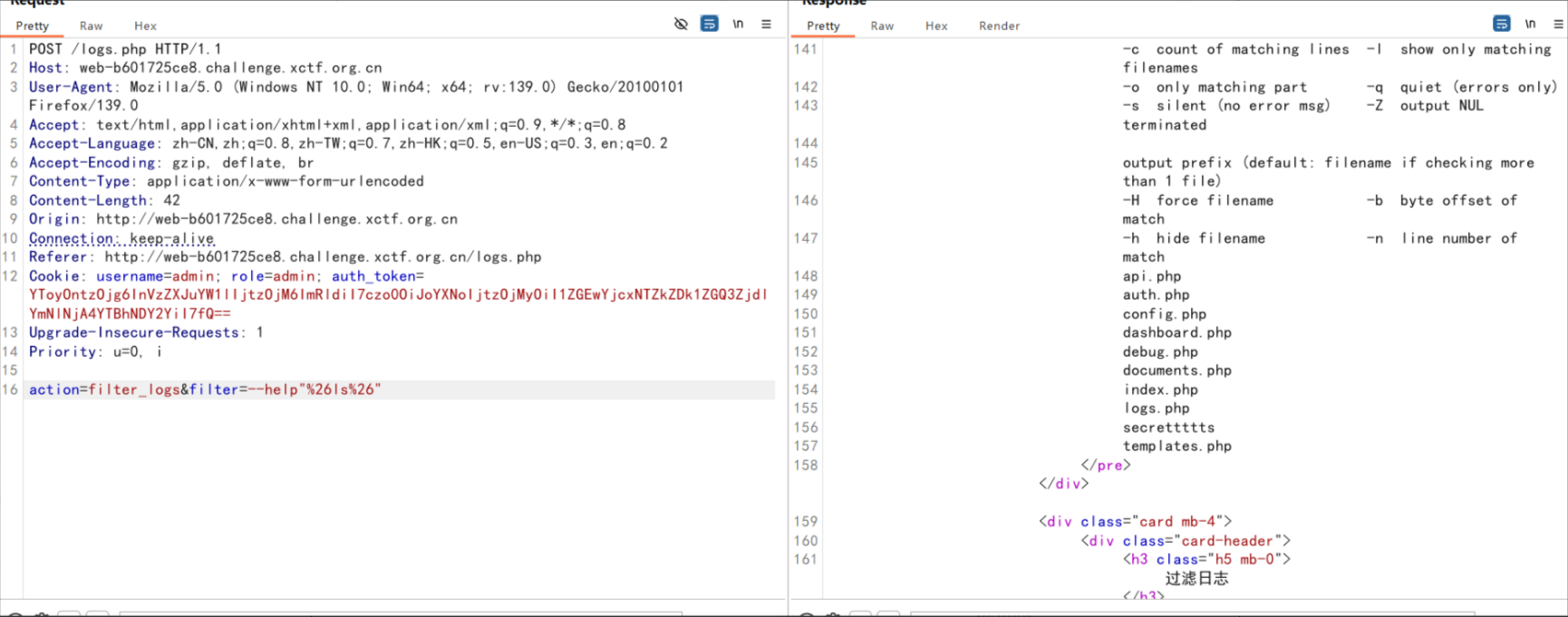Switch to the Raw tab in Request panel
The width and height of the screenshot is (1568, 617).
(x=92, y=26)
